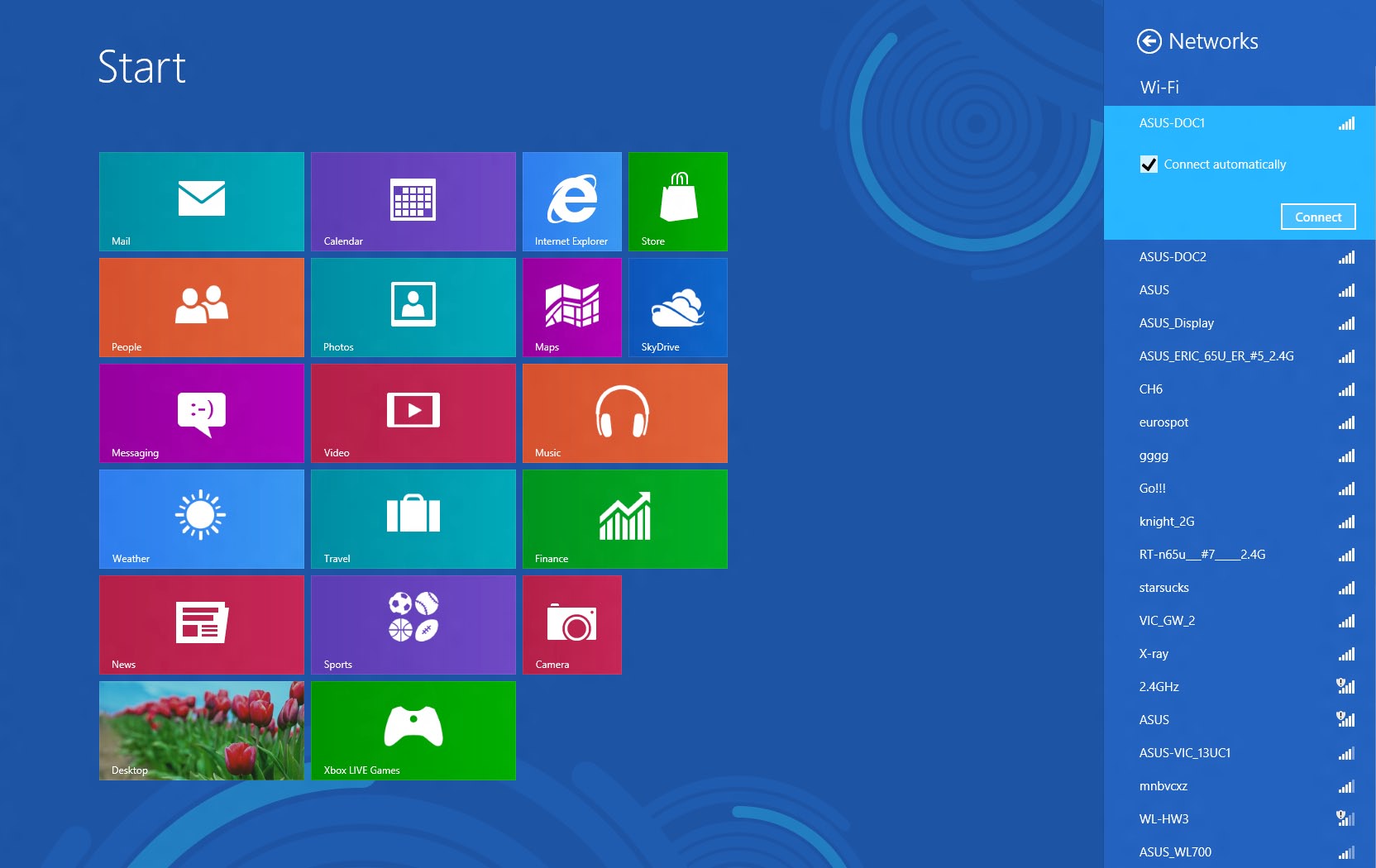Screen dimensions: 1376x868
Task: Select the X-ray network
Action: (1240, 654)
